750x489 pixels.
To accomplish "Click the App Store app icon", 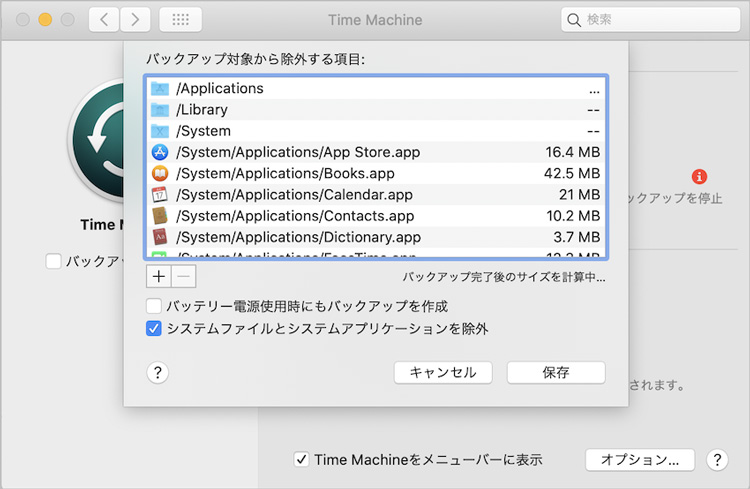I will point(160,152).
